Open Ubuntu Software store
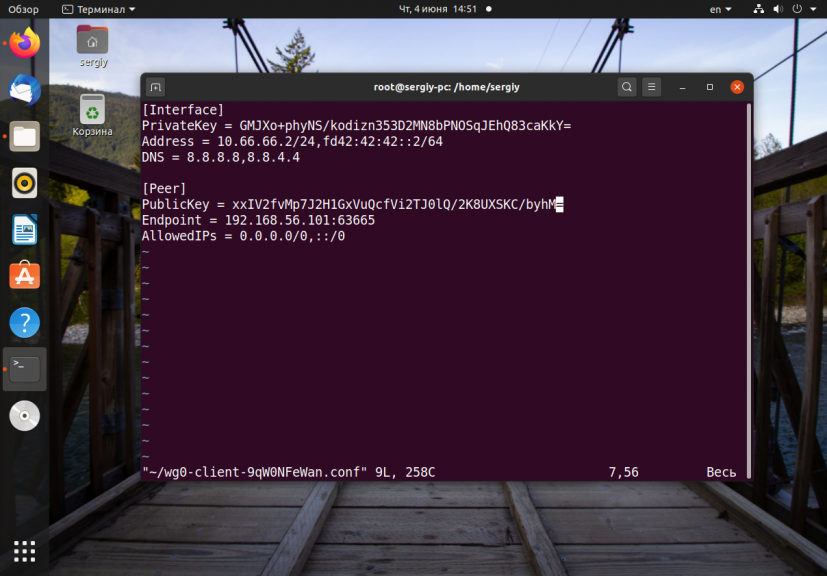Image resolution: width=827 pixels, height=576 pixels. coord(25,276)
